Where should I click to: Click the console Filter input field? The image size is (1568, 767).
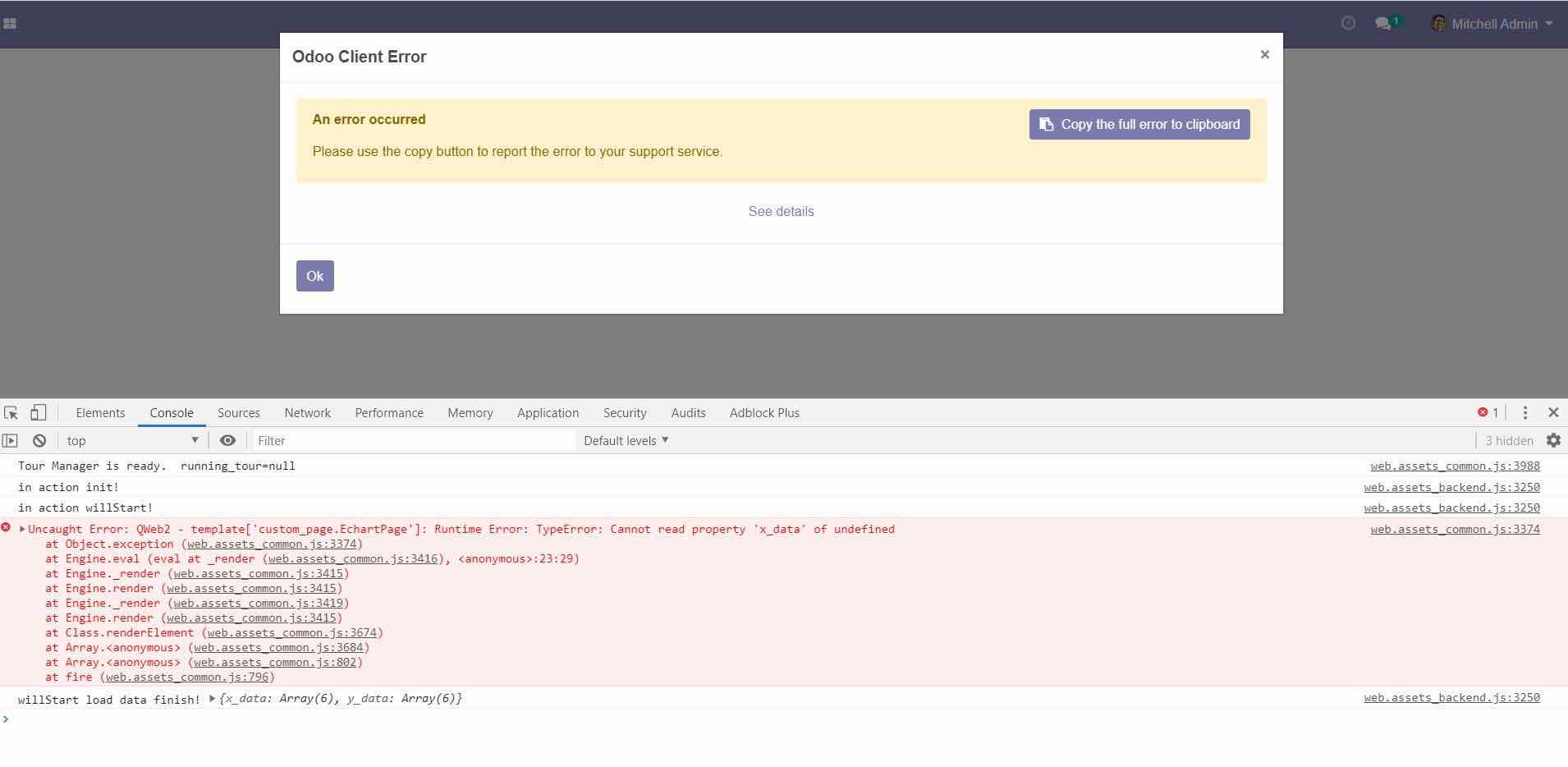[414, 441]
